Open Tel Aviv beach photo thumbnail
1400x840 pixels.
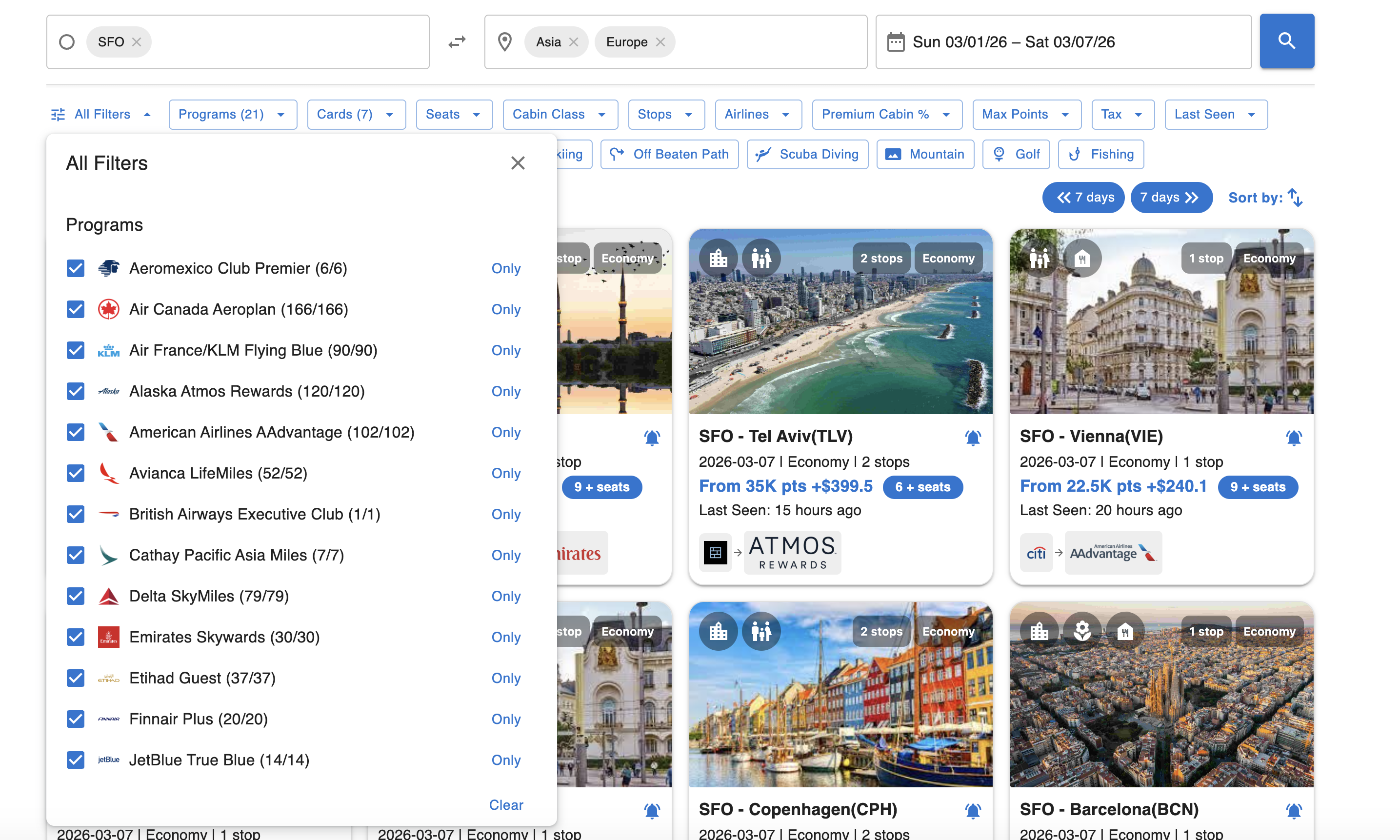tap(840, 321)
